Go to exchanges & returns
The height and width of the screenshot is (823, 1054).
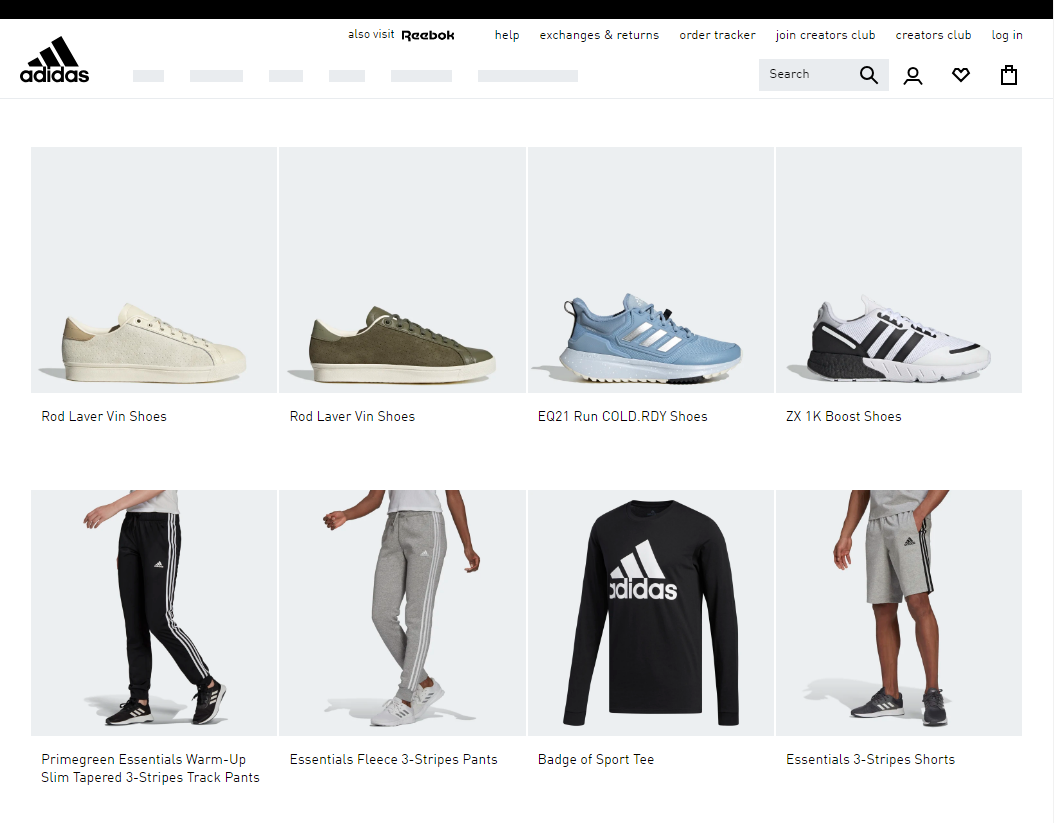599,35
